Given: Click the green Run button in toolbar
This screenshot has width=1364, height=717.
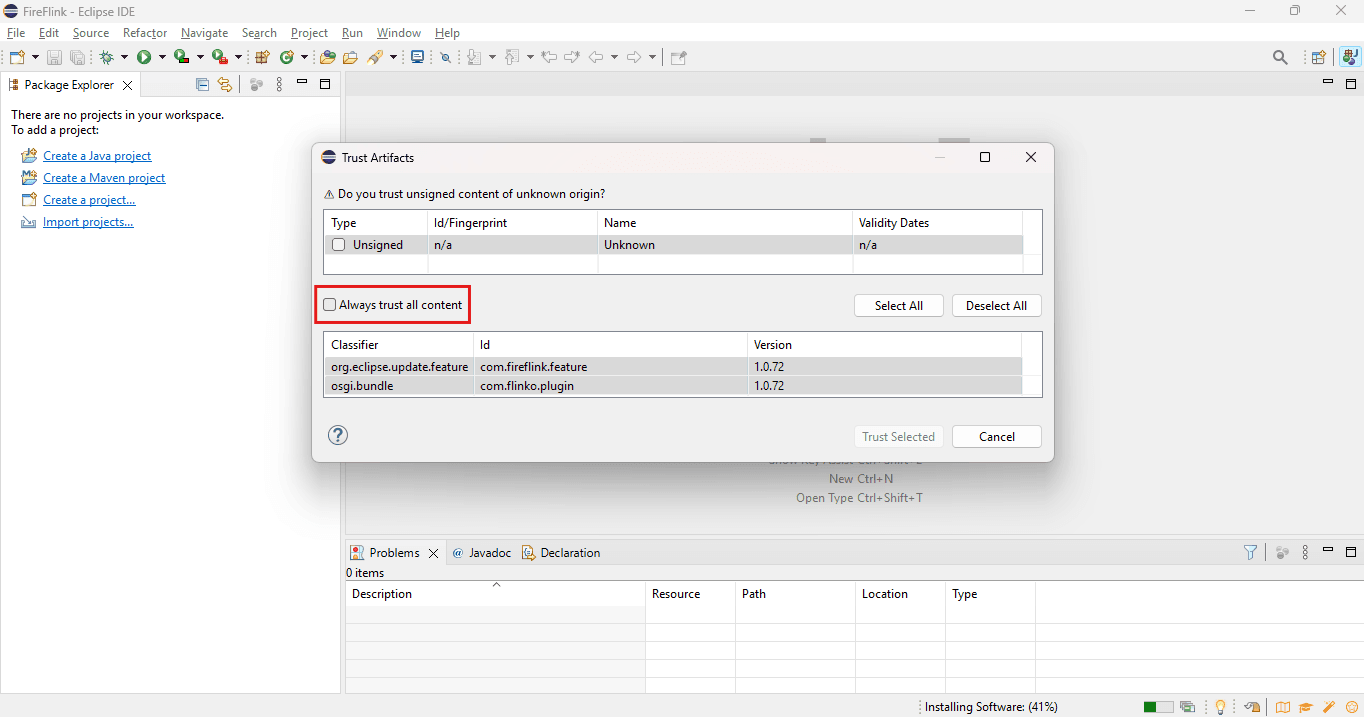Looking at the screenshot, I should click(144, 58).
